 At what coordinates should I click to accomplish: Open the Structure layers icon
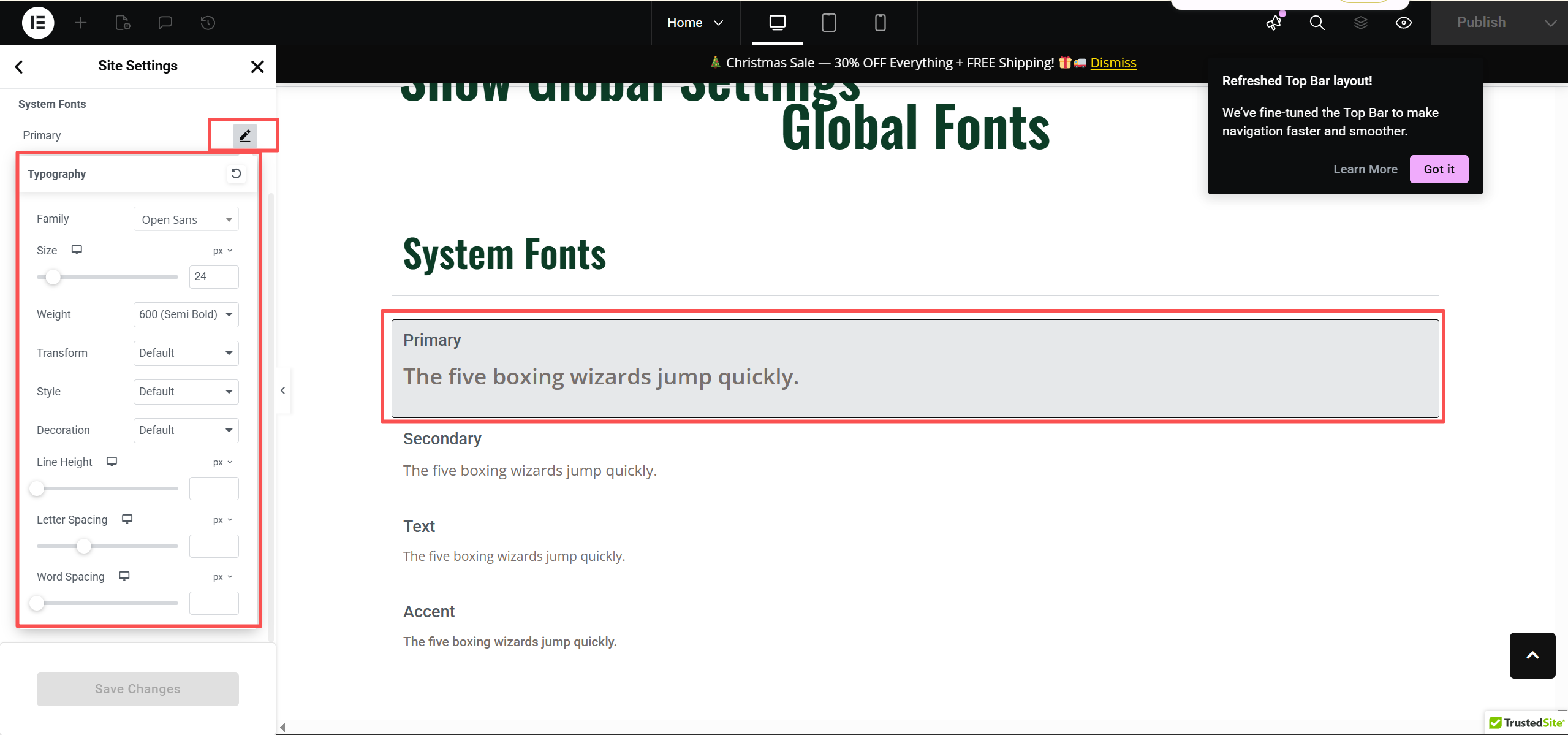(x=1360, y=23)
